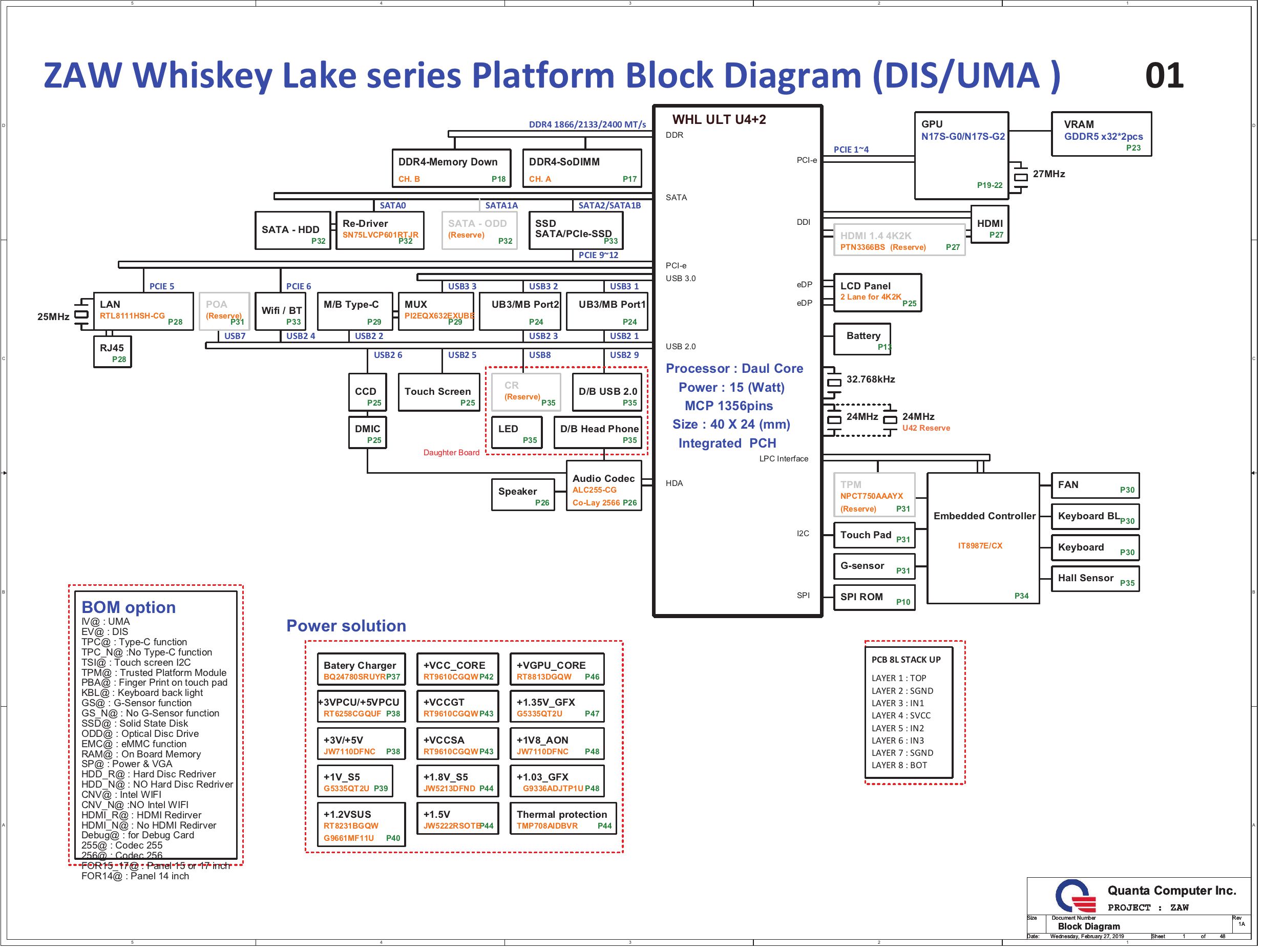This screenshot has width=1263, height=952.
Task: Select the DDR4-SoDIMM CH. A block
Action: 582,168
